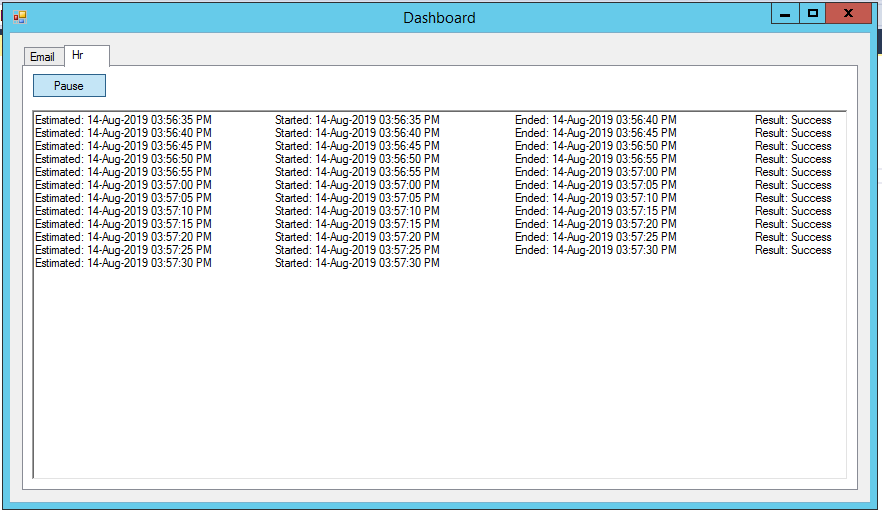Click Started: 14-Aug-2019 03:56:55 PM text
The height and width of the screenshot is (513, 882).
click(357, 172)
